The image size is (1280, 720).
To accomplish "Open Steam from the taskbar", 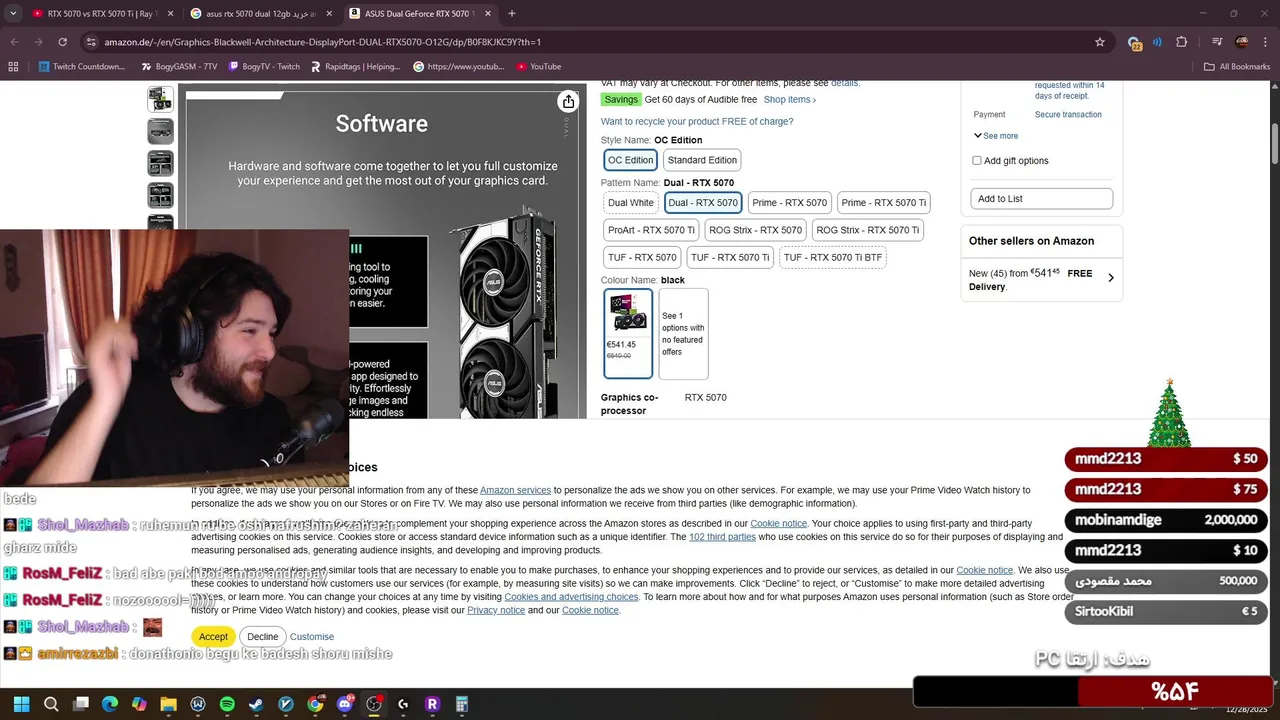I will click(256, 704).
